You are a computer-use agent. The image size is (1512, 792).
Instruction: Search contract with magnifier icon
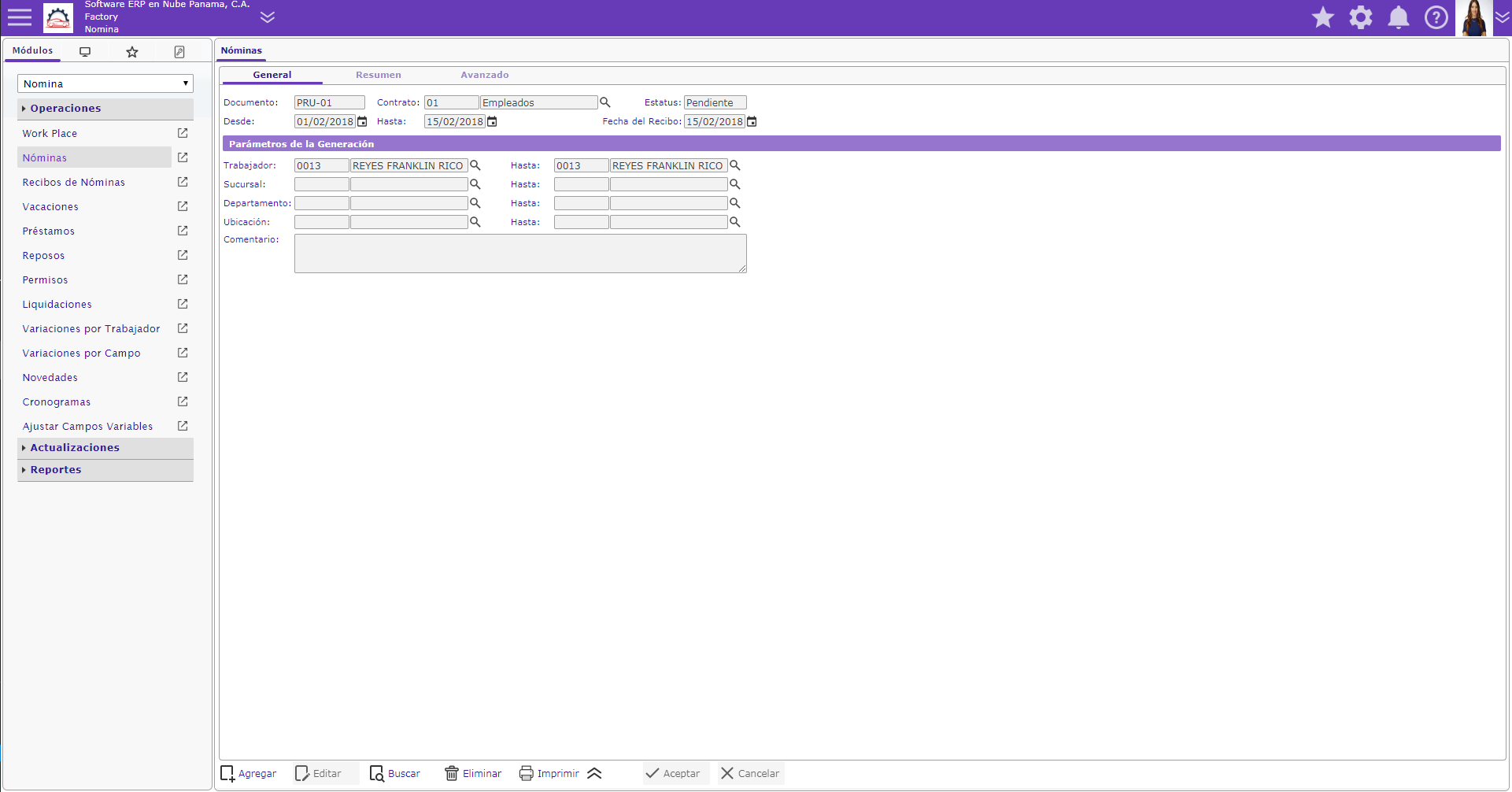tap(604, 102)
